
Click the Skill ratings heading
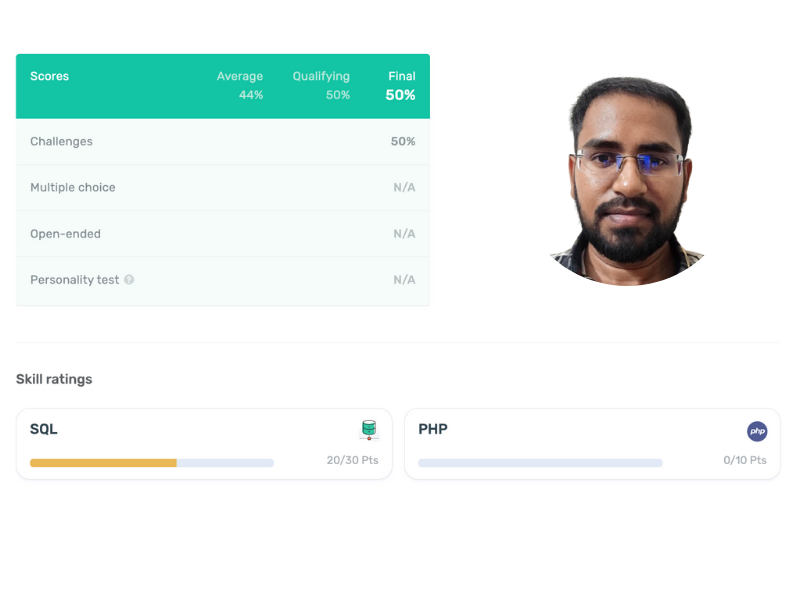54,379
